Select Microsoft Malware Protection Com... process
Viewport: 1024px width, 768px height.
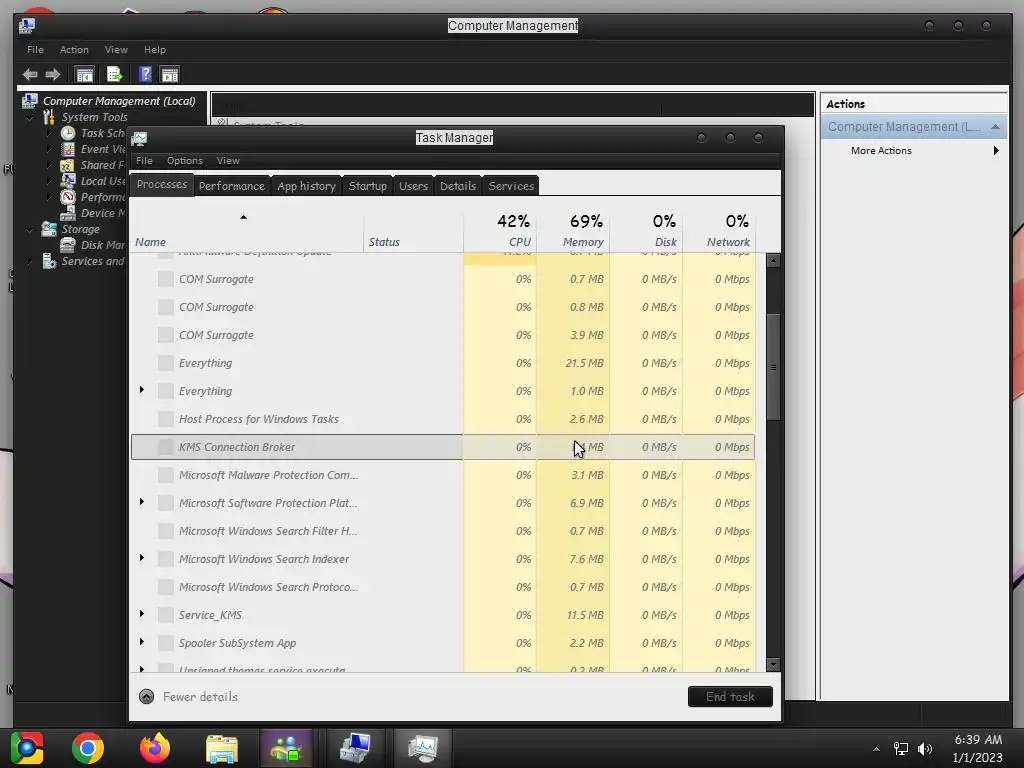[443, 475]
